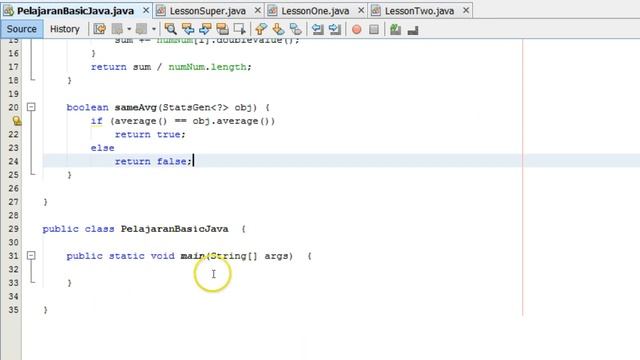The height and width of the screenshot is (360, 640).
Task: Click 'numNum.length' on line 17
Action: [x=207, y=67]
